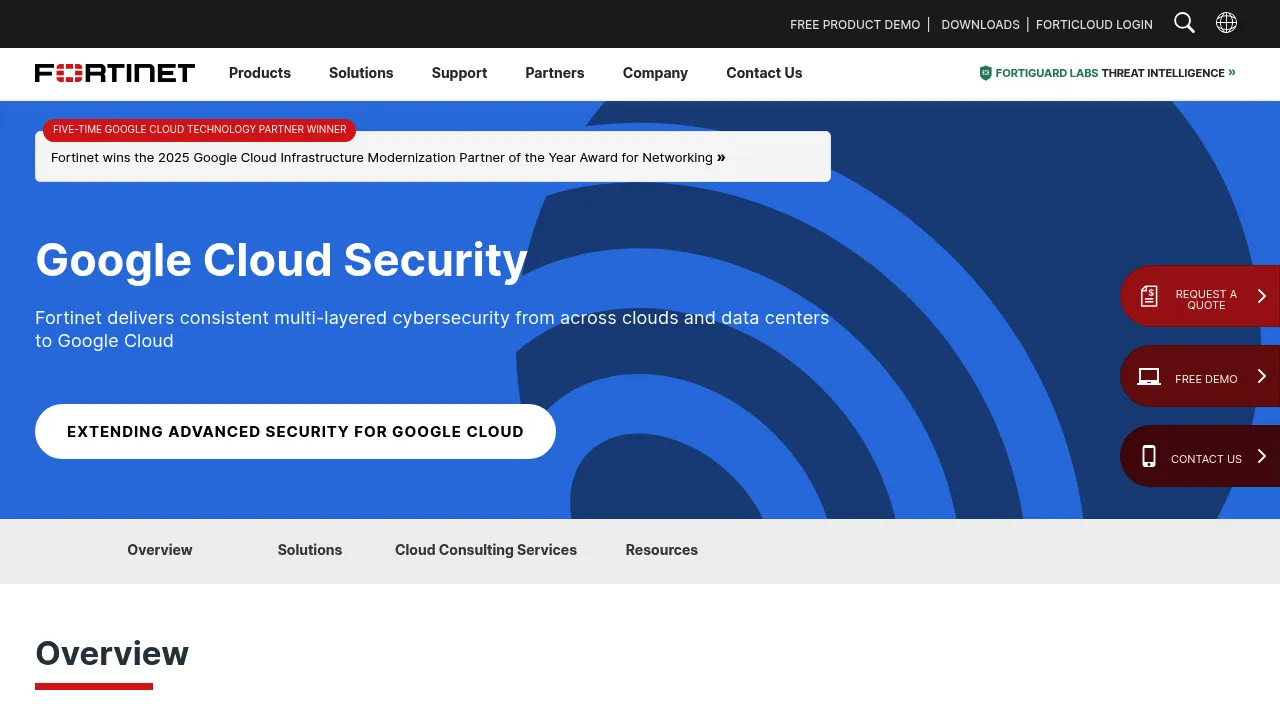Viewport: 1280px width, 720px height.
Task: Click the text starting Fortinet delivers consistent multi-layered
Action: tap(432, 329)
